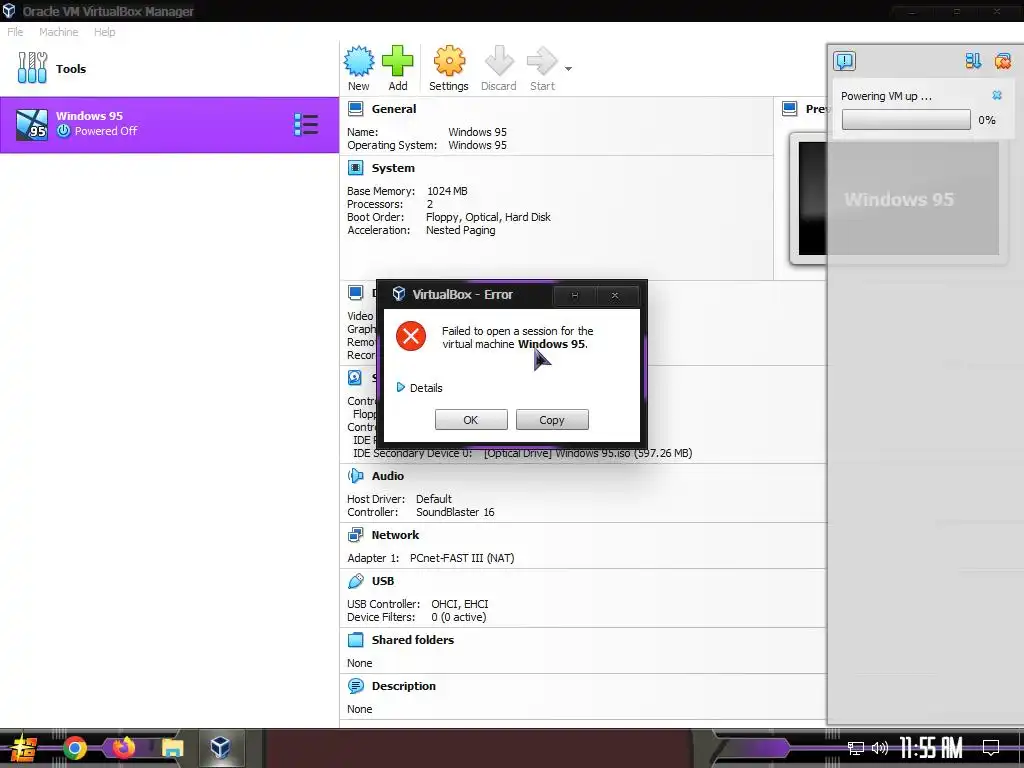This screenshot has width=1024, height=768.
Task: Open the action center notification icon
Action: click(991, 748)
